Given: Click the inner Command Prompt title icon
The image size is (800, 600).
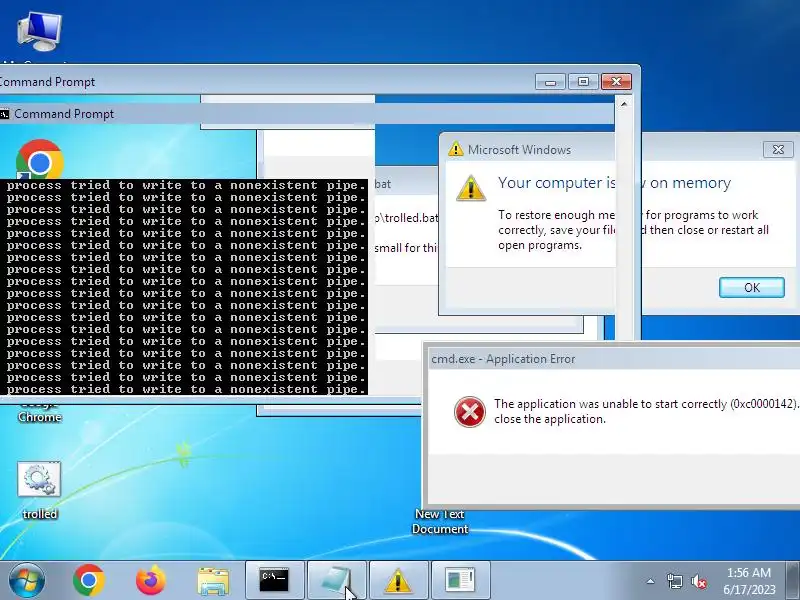Looking at the screenshot, I should [x=5, y=114].
